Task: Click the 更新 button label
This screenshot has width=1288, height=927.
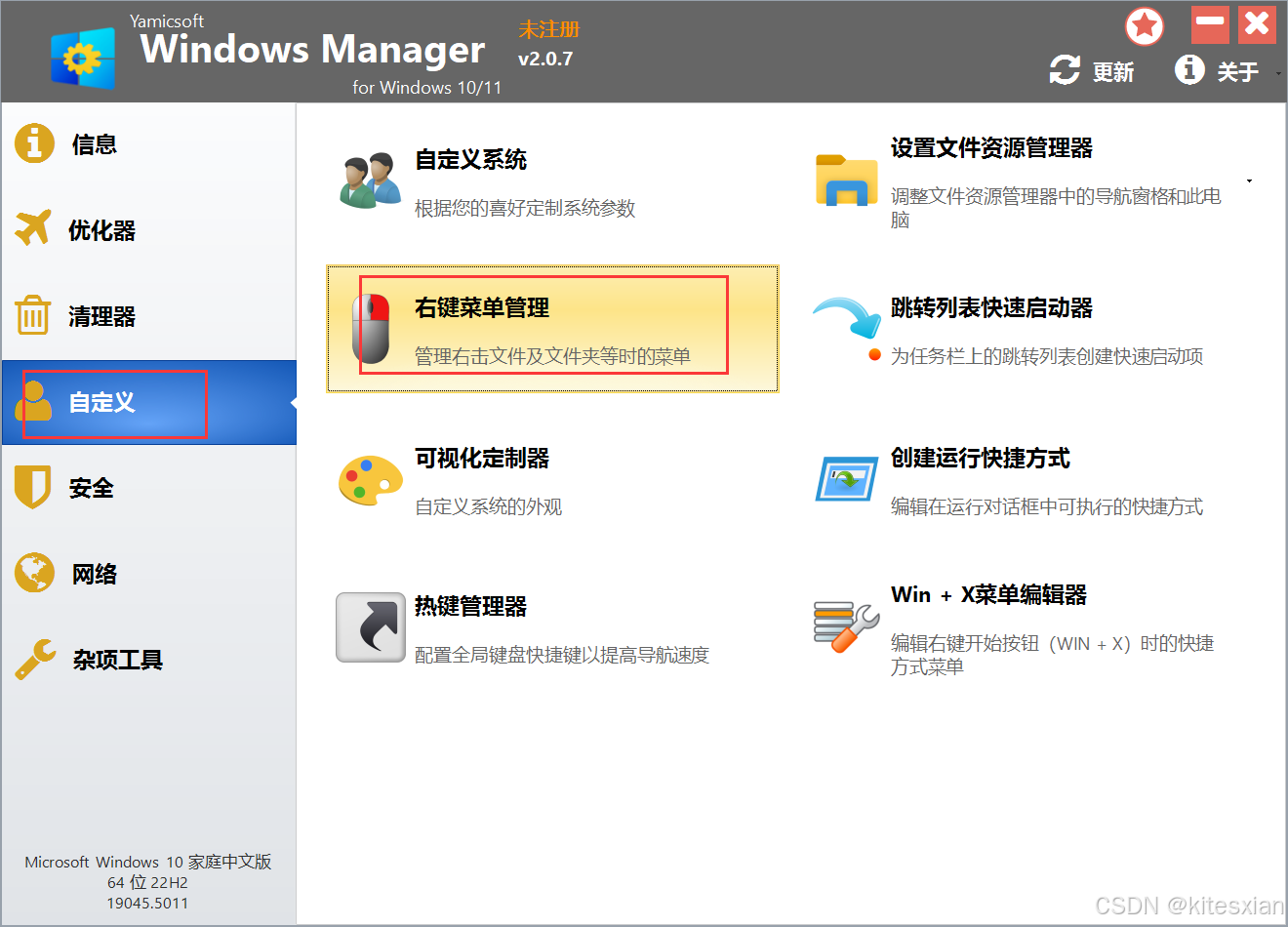Action: pos(1113,72)
